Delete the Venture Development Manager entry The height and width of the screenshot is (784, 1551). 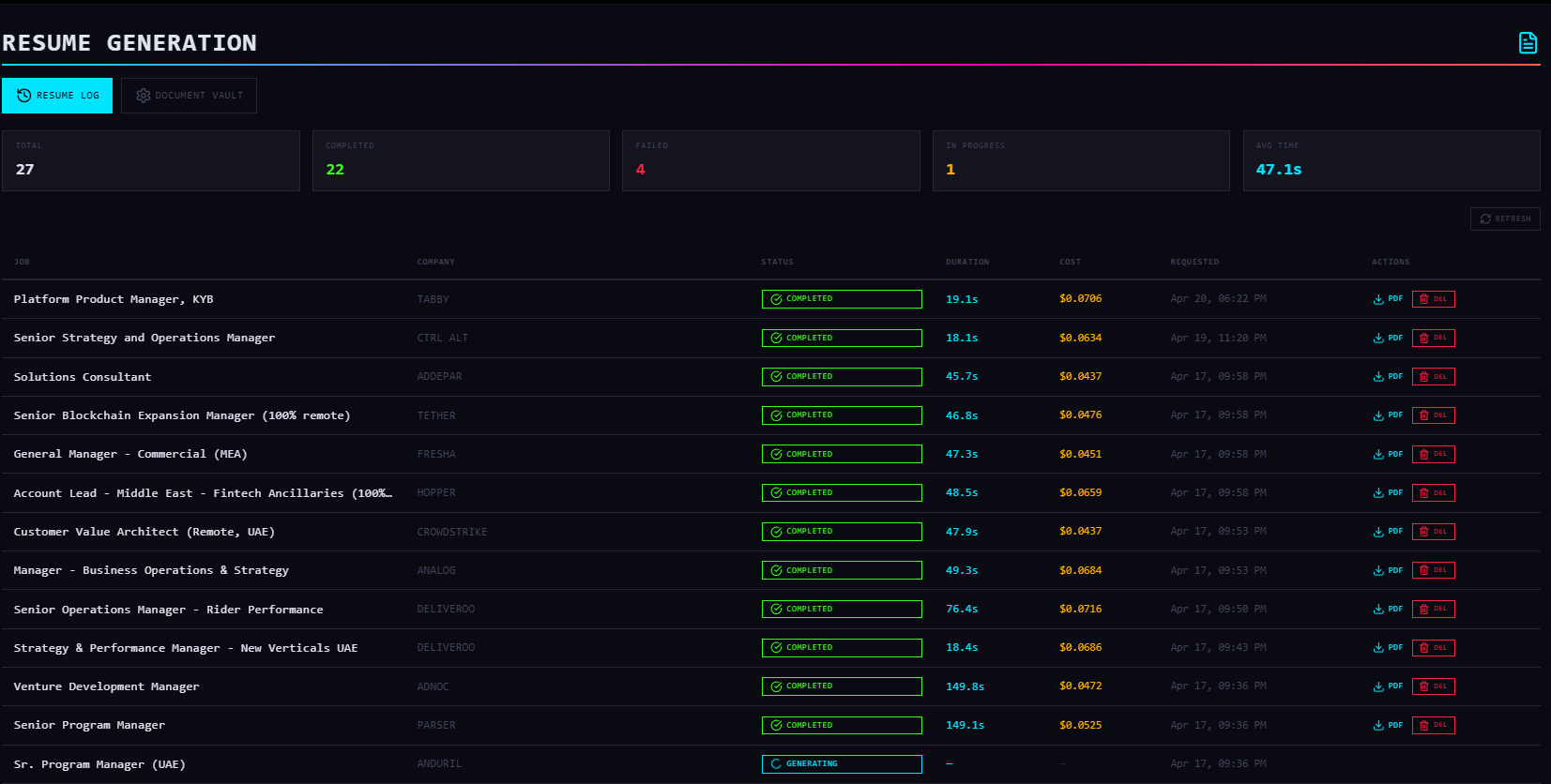pyautogui.click(x=1433, y=686)
